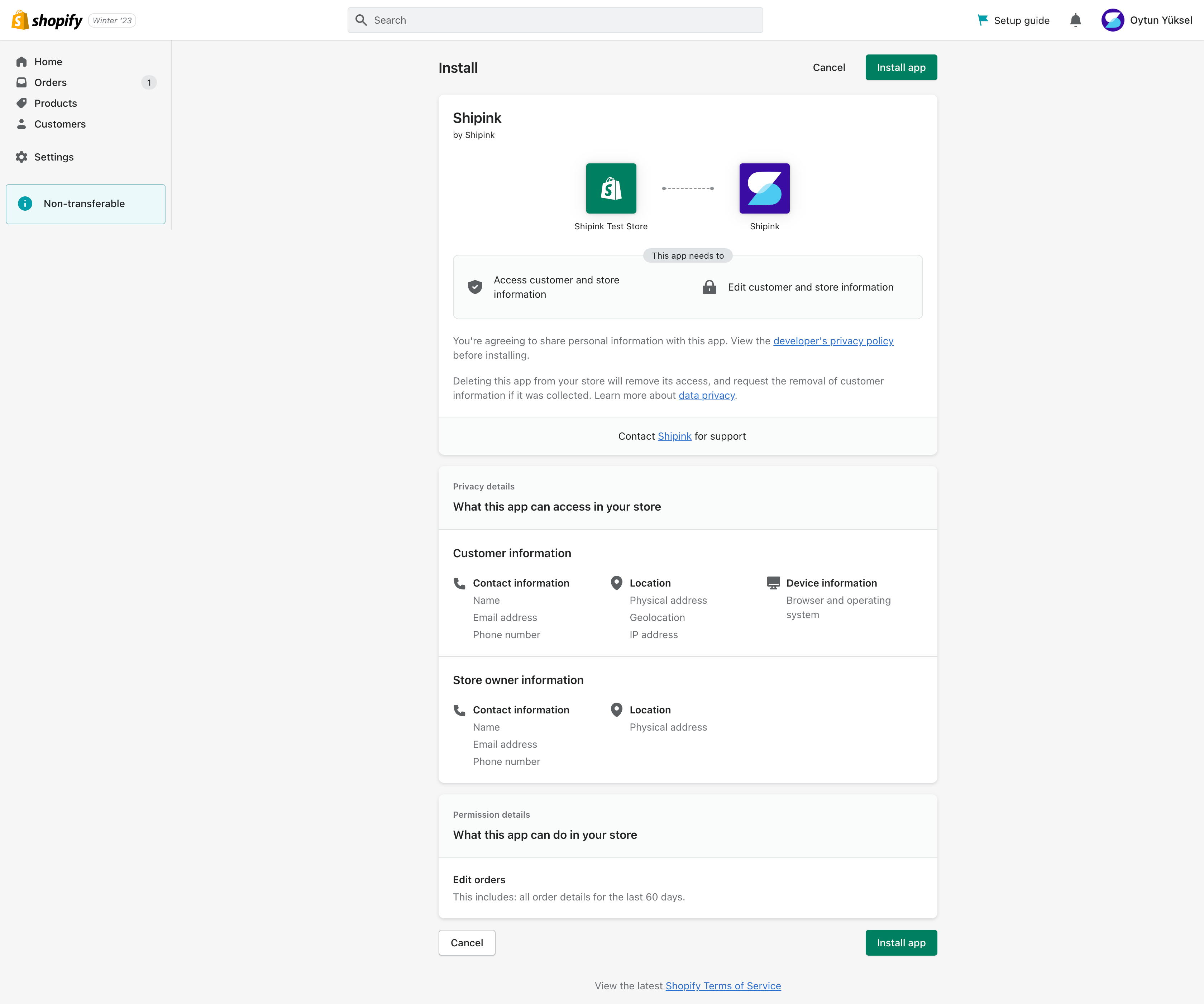1204x1004 pixels.
Task: Open the notification bell
Action: coord(1076,19)
